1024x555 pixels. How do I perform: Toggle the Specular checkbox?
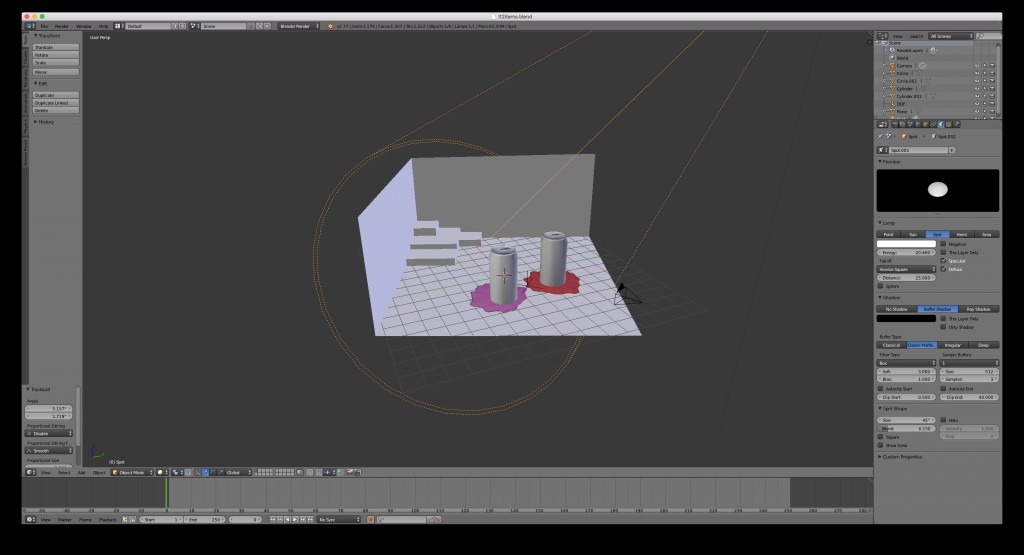(943, 261)
